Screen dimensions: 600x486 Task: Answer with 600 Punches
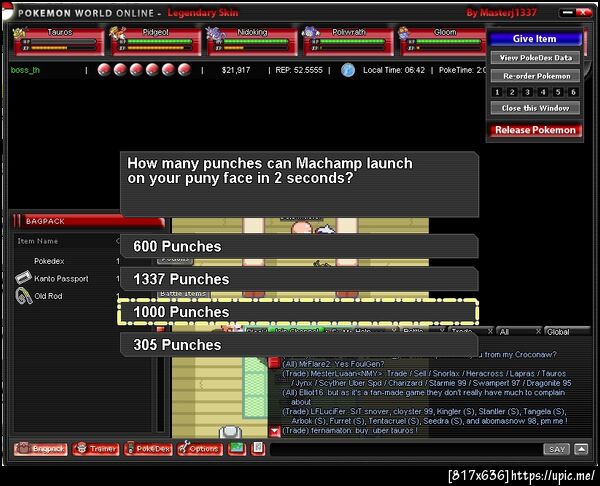point(299,246)
